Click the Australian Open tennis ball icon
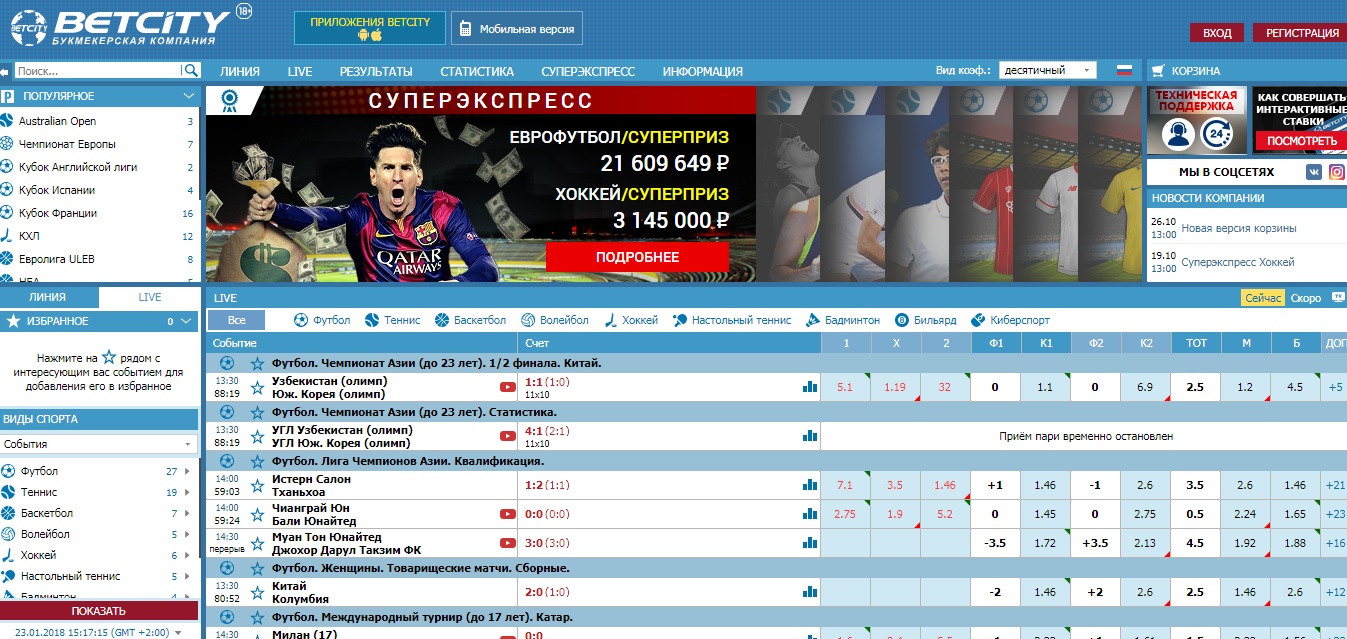The image size is (1347, 639). pos(8,121)
